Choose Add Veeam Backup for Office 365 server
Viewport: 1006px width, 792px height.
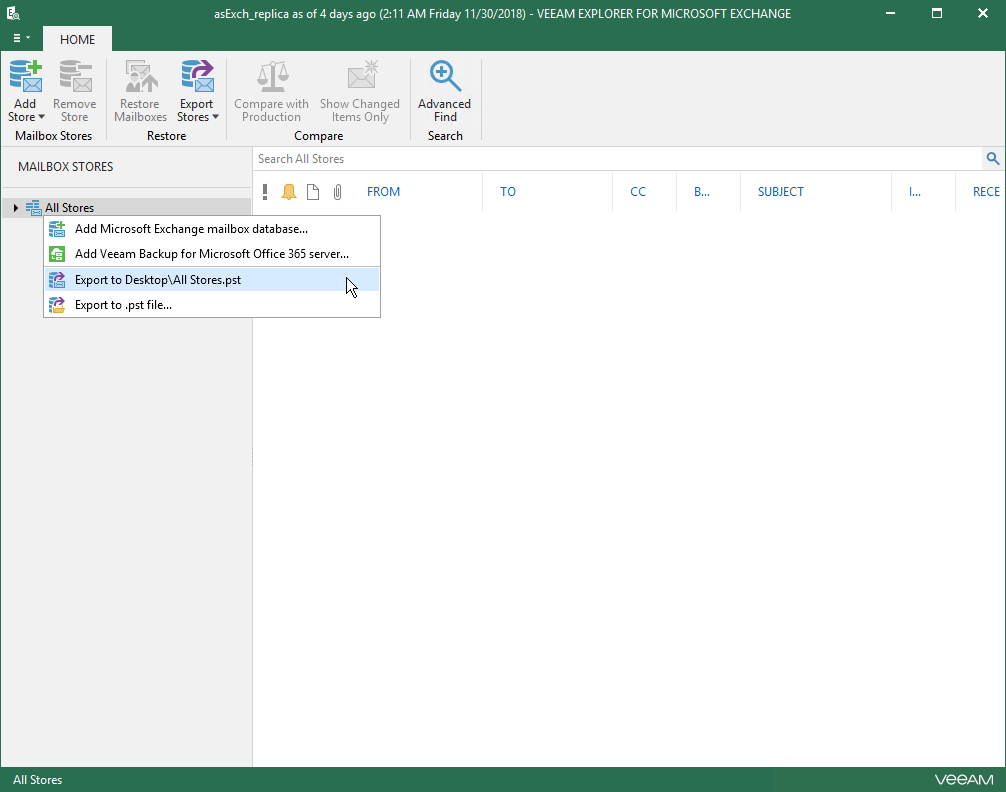tap(212, 254)
